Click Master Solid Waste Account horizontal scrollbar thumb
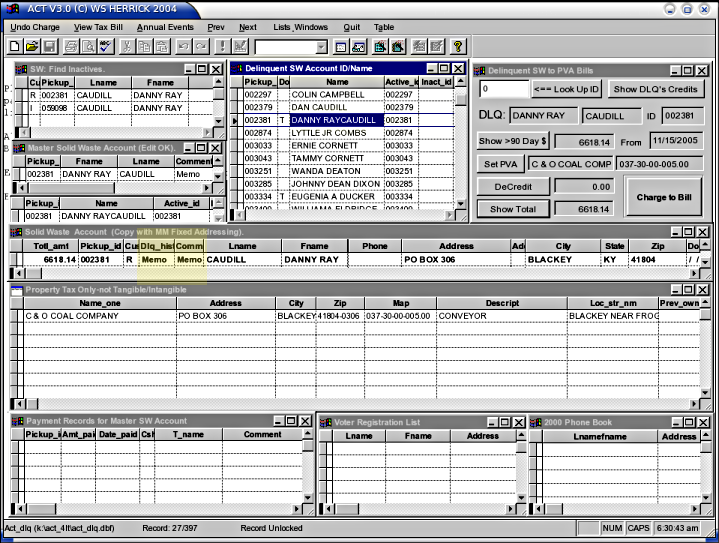The image size is (719, 543). pos(70,188)
